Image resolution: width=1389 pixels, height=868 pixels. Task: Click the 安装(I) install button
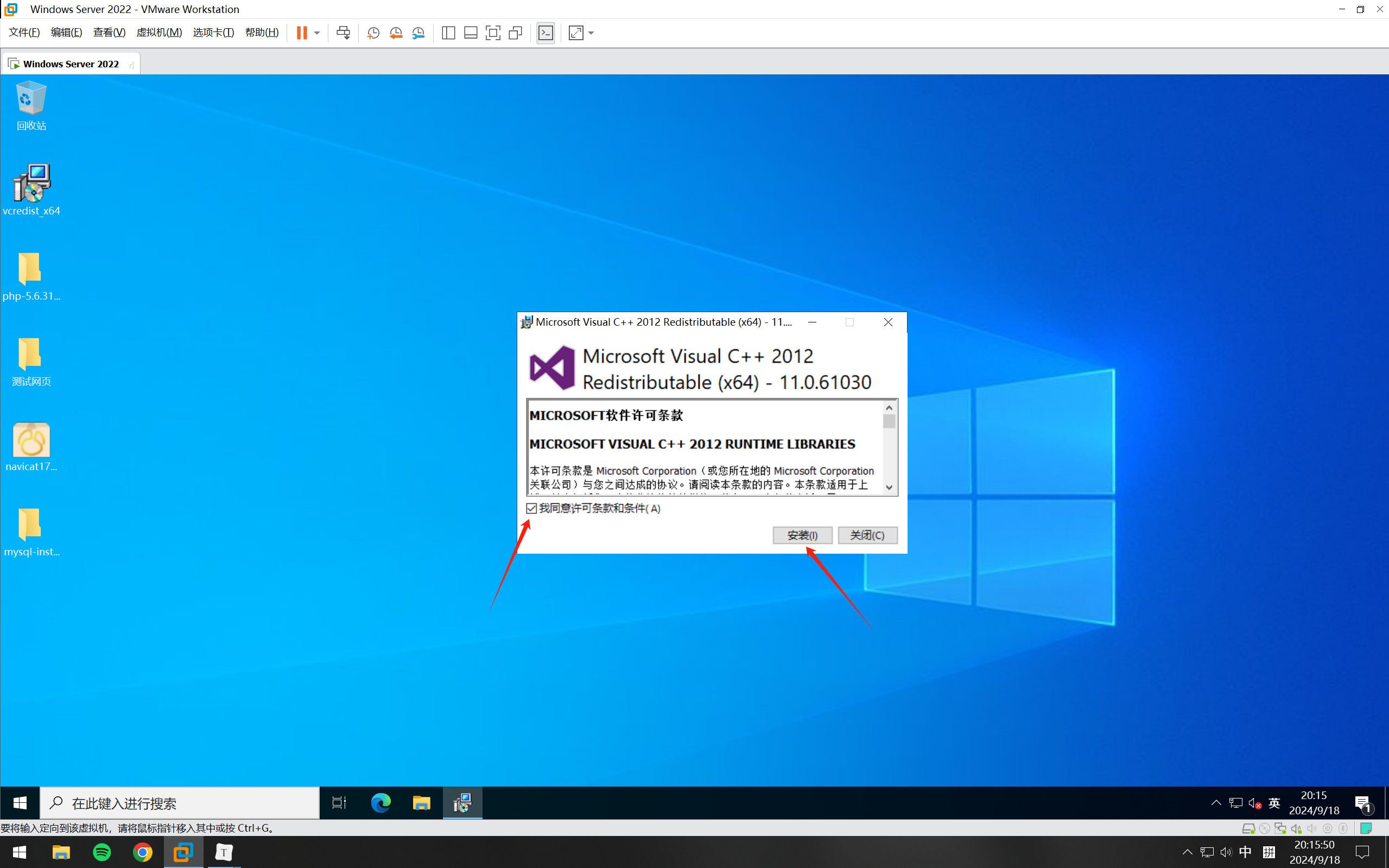(802, 535)
